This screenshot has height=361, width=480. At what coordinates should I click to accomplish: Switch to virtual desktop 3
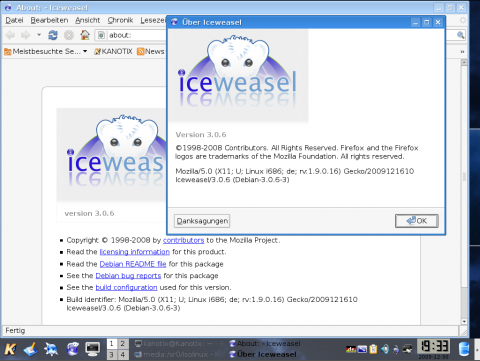(112, 354)
